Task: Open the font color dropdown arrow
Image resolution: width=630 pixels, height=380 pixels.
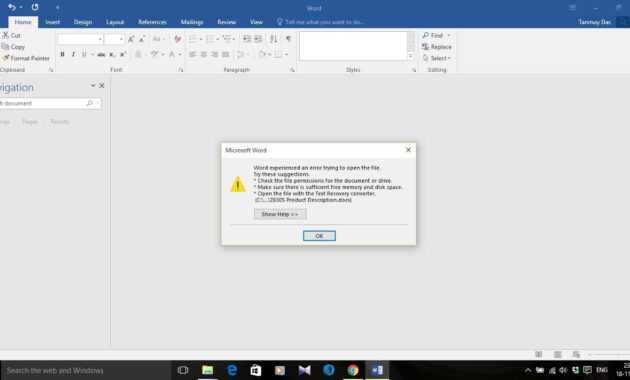Action: [x=180, y=54]
